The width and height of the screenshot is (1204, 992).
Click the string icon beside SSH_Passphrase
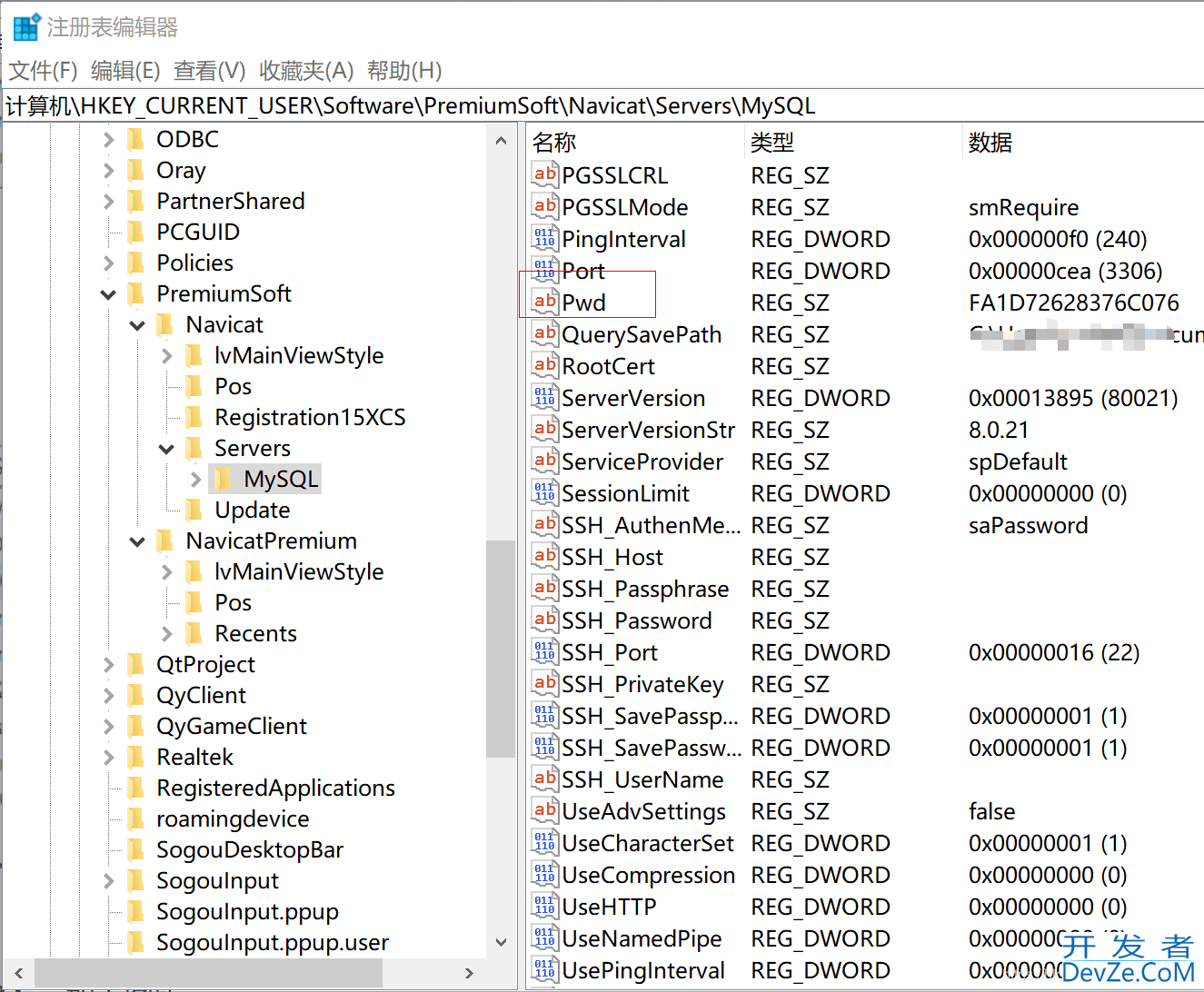[x=544, y=588]
